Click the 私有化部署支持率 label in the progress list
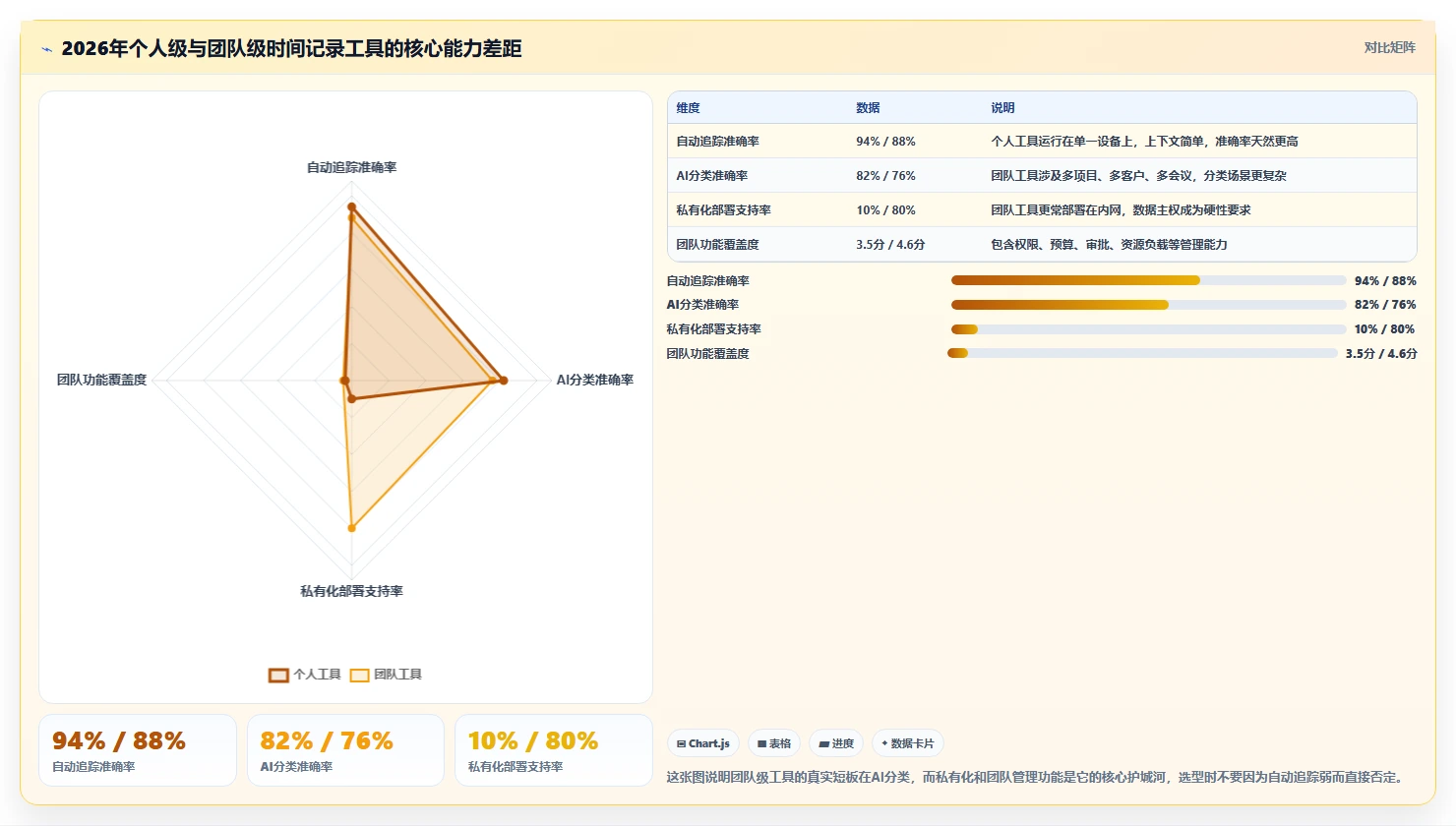 713,329
